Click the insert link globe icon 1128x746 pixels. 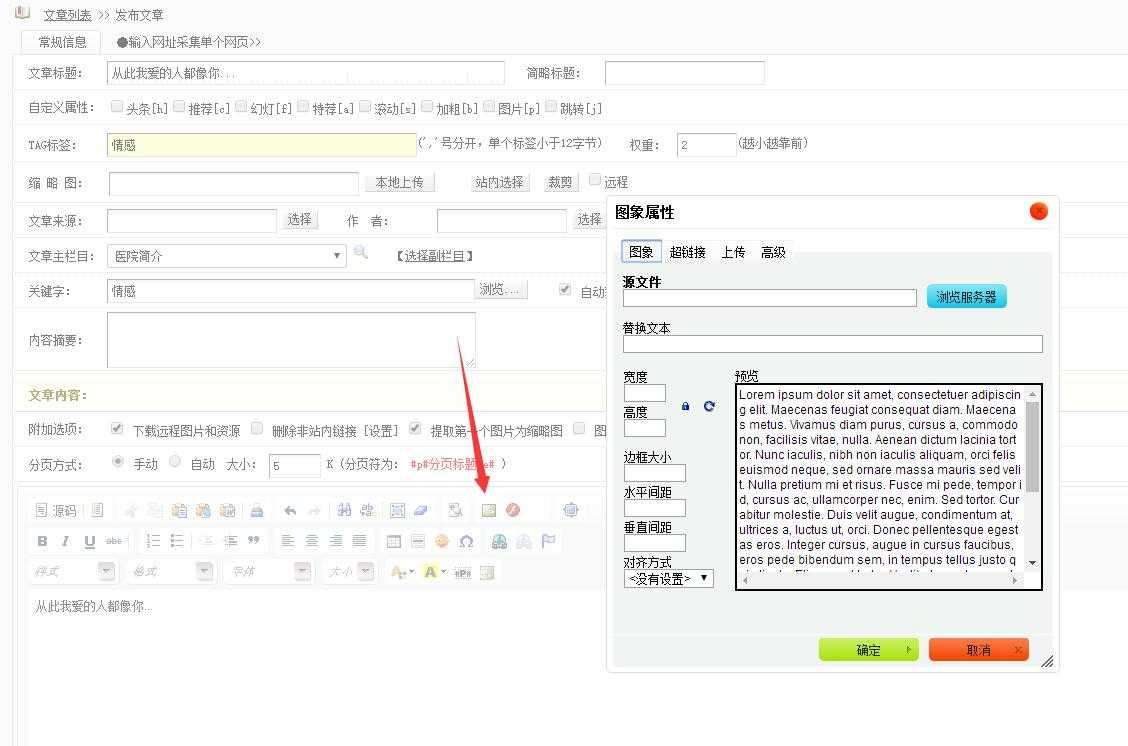pos(499,541)
